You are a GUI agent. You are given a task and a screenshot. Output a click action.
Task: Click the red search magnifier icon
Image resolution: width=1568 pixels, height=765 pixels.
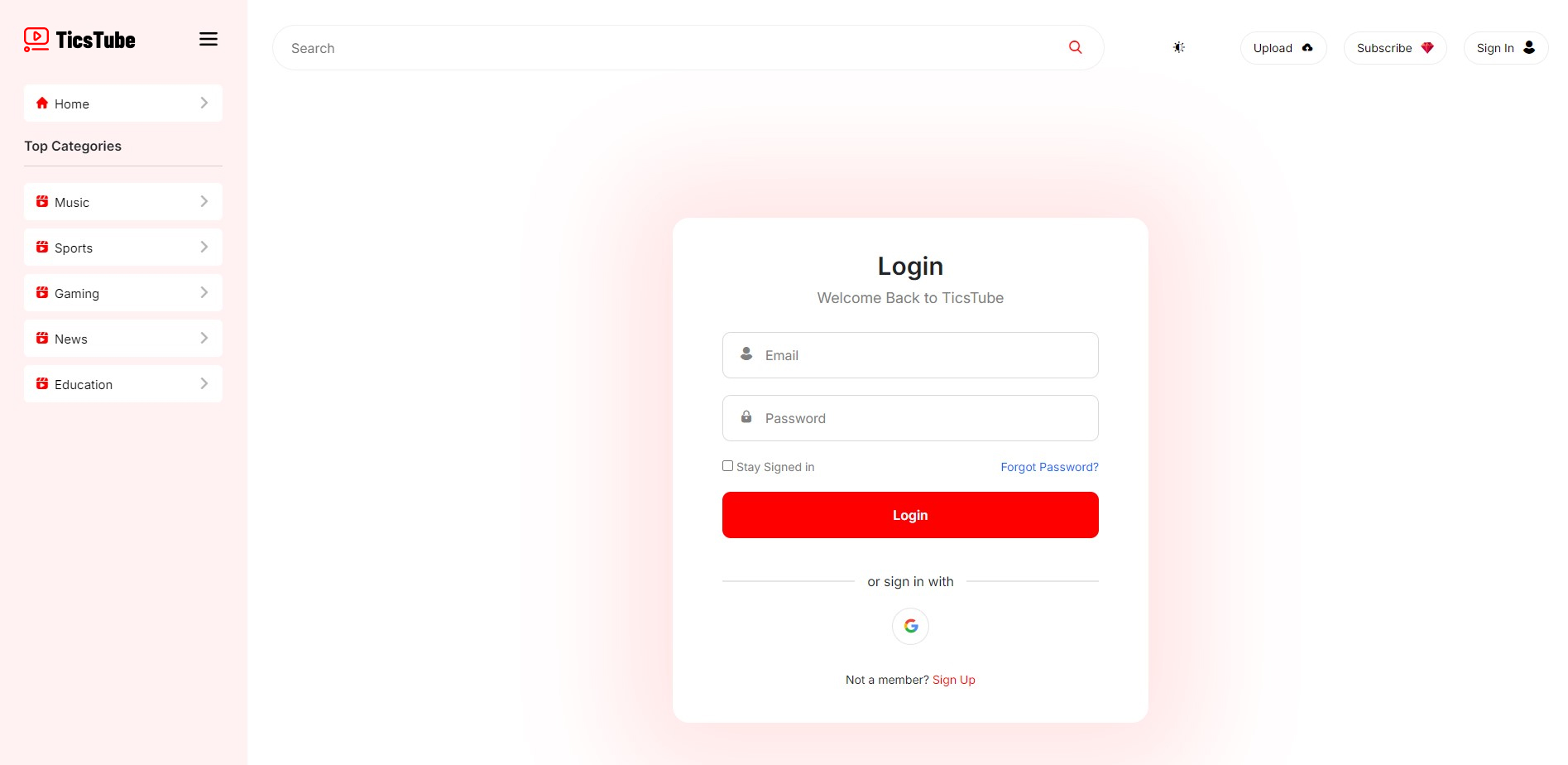(x=1075, y=47)
